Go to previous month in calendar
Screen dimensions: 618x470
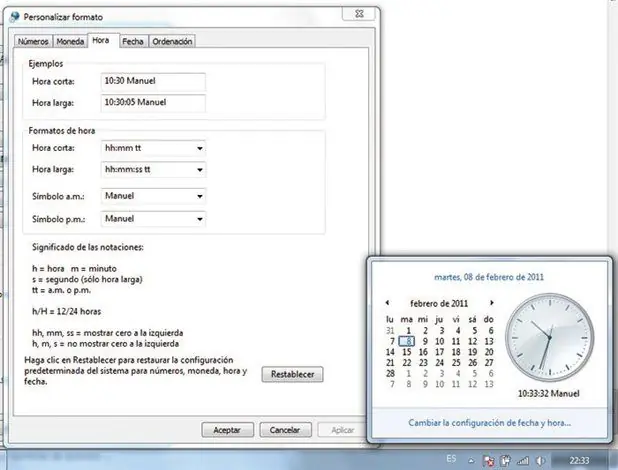[x=387, y=303]
